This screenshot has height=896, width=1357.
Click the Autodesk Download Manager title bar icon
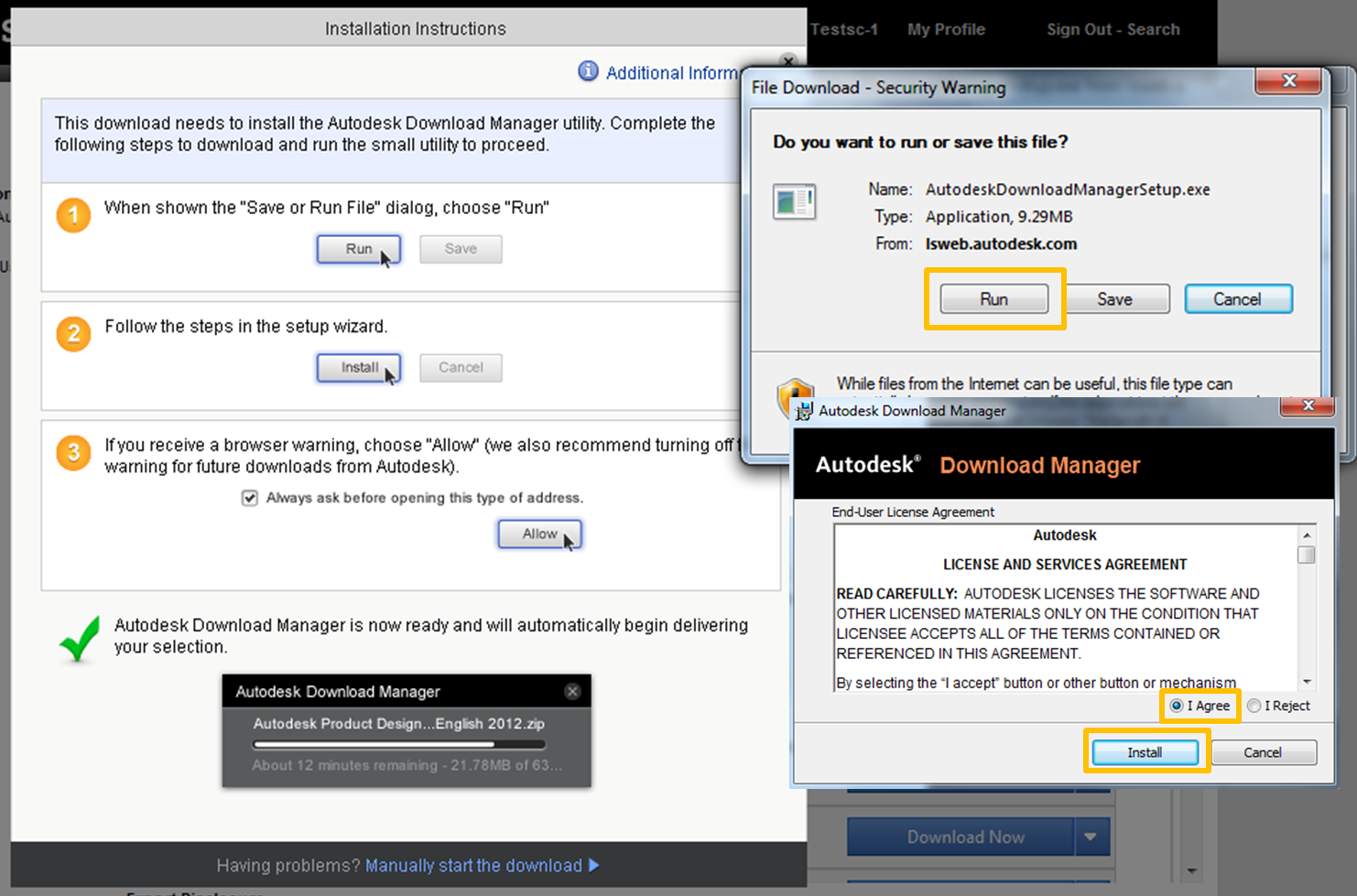point(804,411)
